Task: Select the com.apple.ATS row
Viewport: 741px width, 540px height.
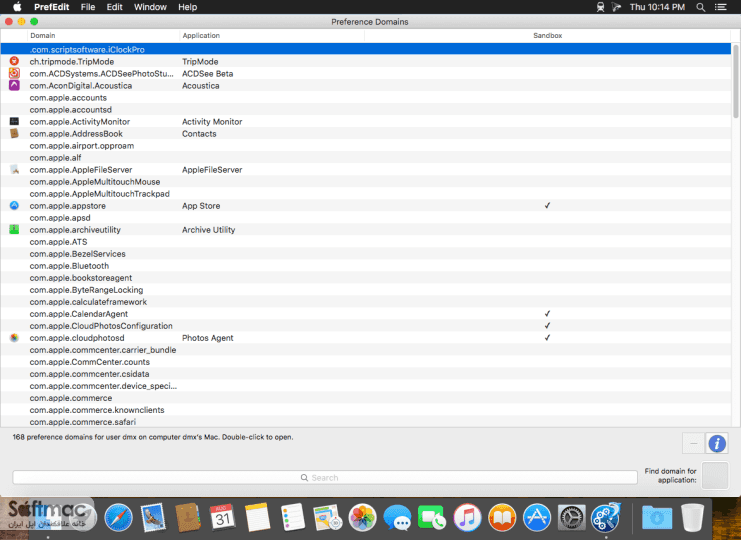Action: click(x=366, y=241)
